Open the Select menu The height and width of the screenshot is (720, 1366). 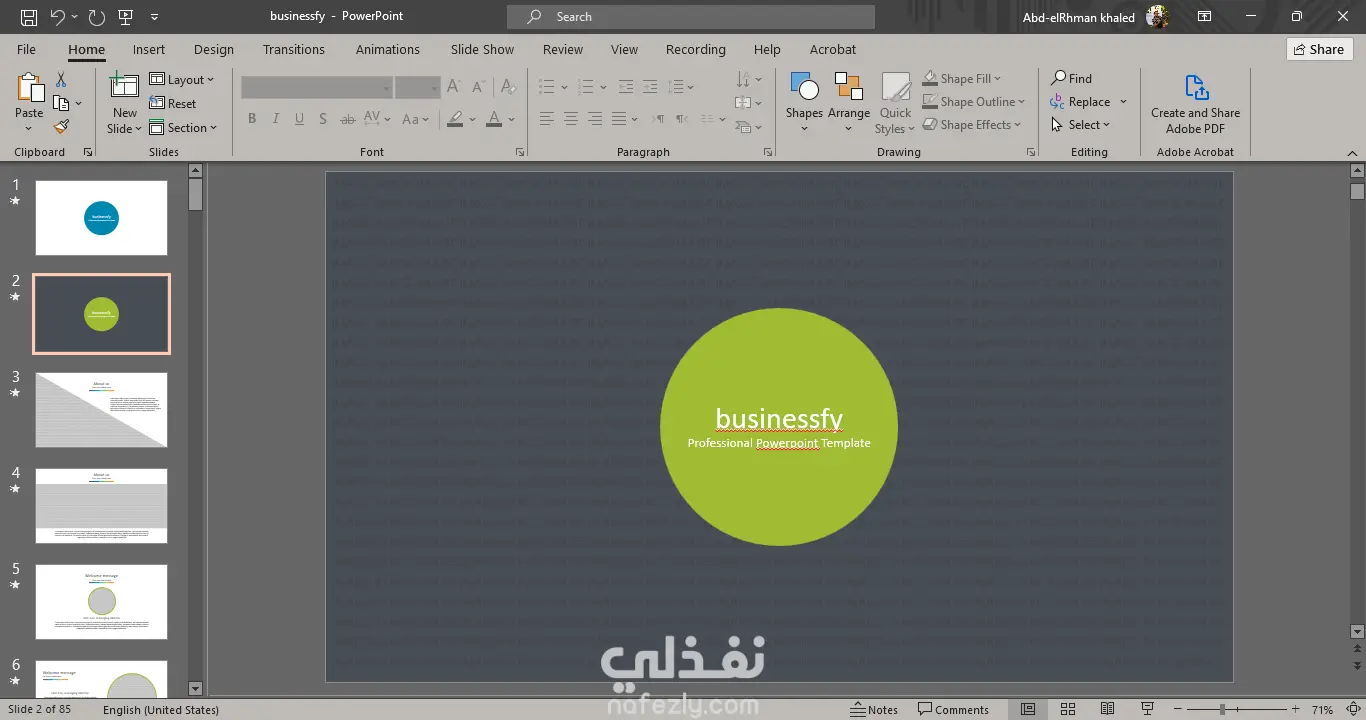(1080, 125)
